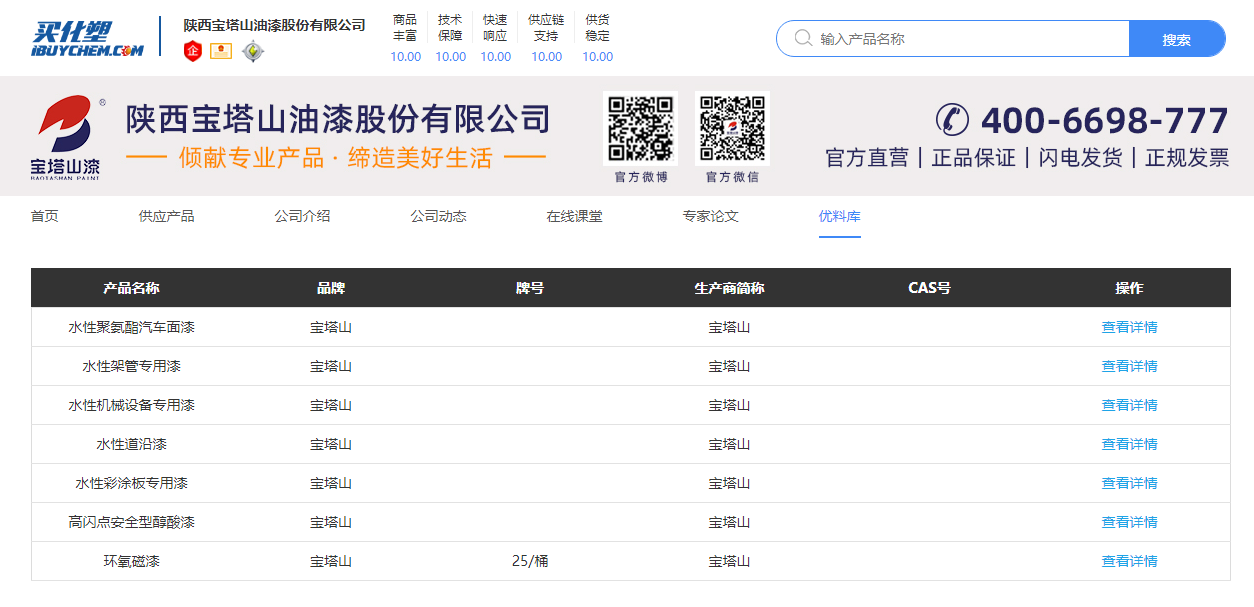Click the telephone icon beside hotline number
Screen dimensions: 1254x607
tap(952, 120)
